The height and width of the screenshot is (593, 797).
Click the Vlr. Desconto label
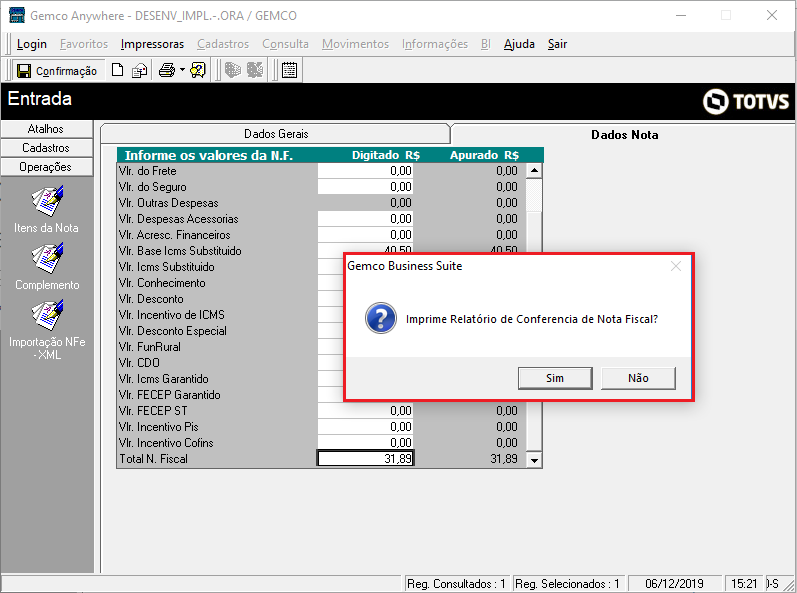click(x=151, y=299)
